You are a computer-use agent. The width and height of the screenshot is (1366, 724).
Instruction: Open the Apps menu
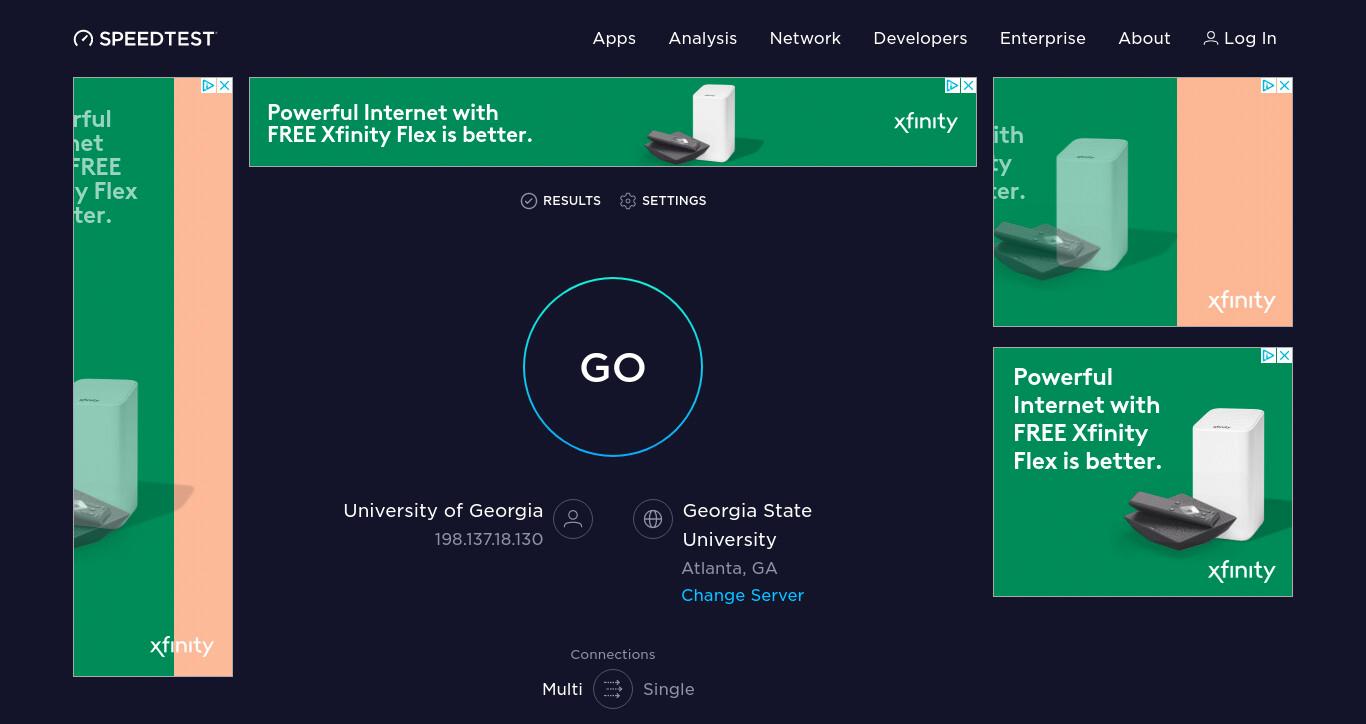tap(614, 38)
